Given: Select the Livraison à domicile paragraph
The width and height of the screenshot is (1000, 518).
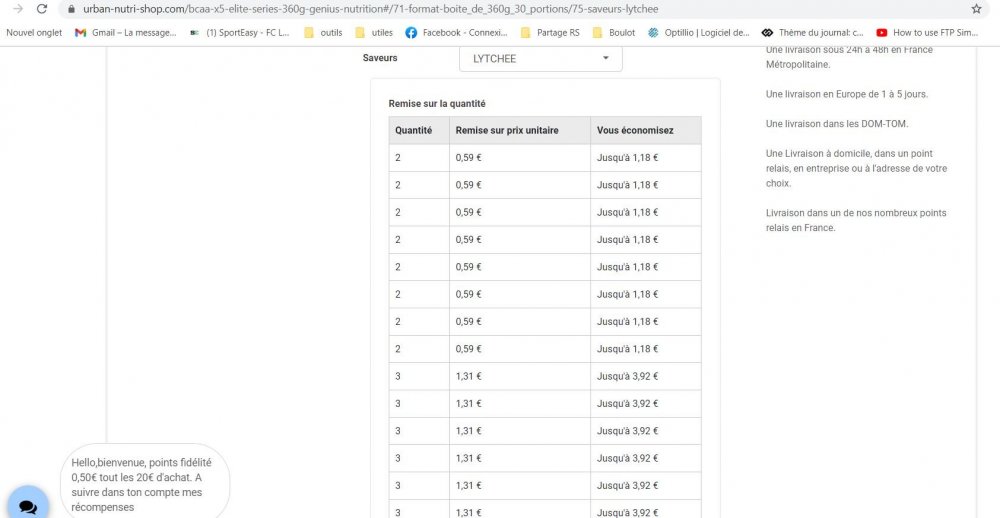Looking at the screenshot, I should [857, 168].
